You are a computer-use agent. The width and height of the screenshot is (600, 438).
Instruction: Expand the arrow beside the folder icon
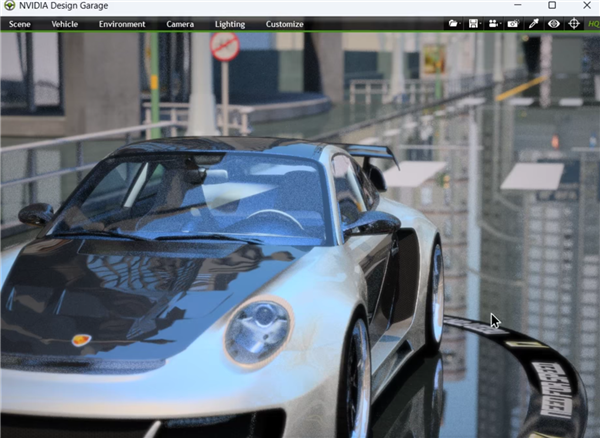click(x=460, y=24)
